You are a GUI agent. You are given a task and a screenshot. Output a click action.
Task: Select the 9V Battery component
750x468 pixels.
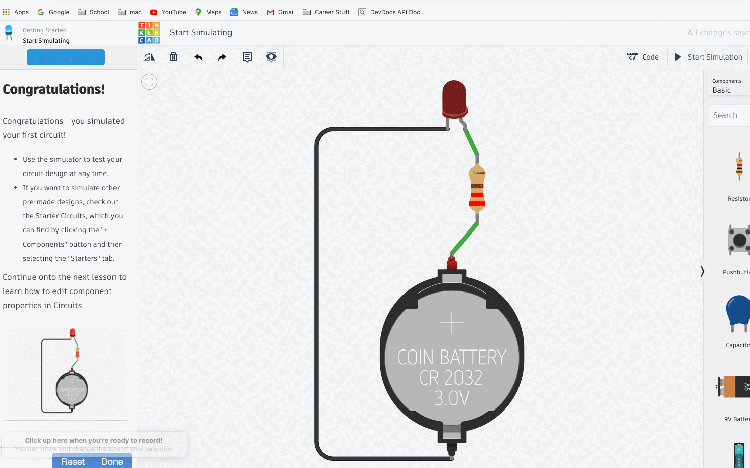coord(736,387)
